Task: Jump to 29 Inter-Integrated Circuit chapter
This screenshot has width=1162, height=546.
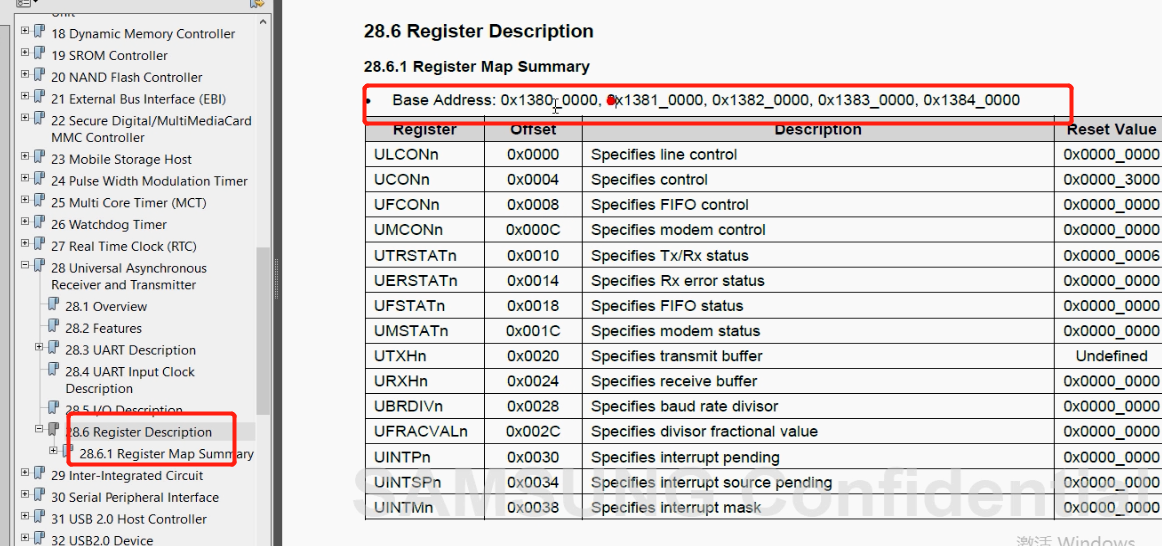Action: (x=127, y=476)
